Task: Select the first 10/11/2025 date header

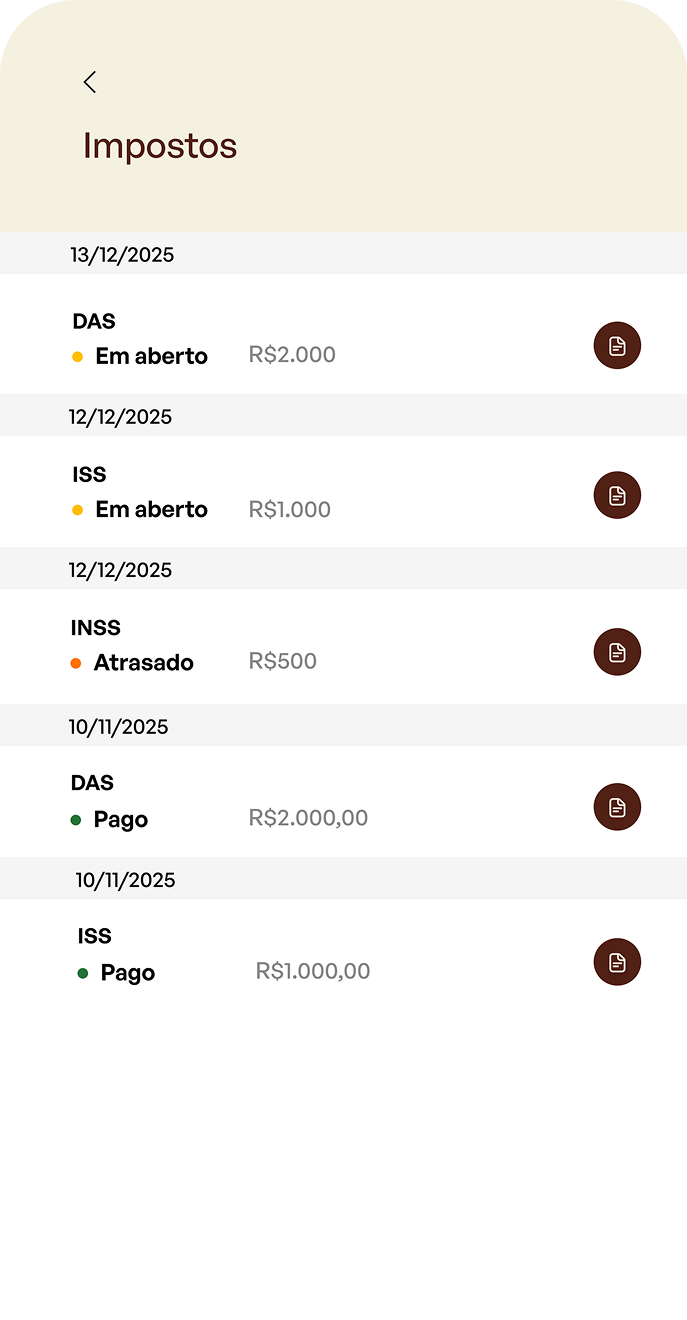Action: pyautogui.click(x=118, y=727)
